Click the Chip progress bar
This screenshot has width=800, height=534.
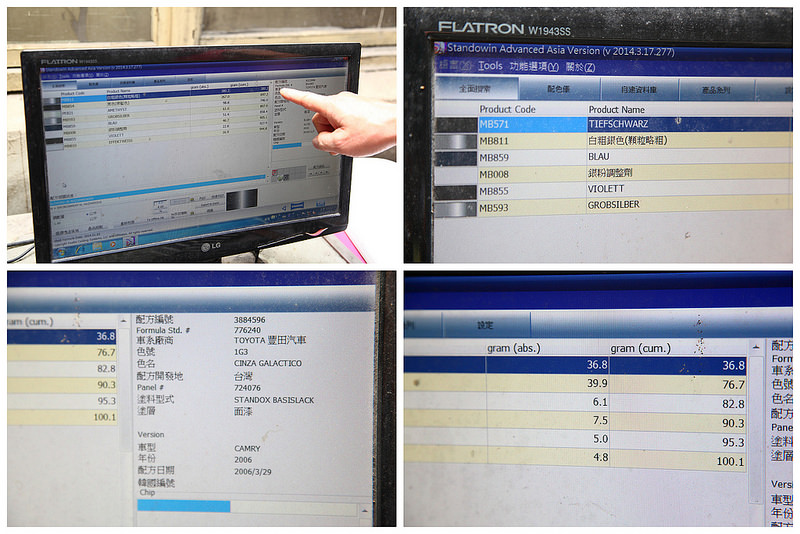click(247, 506)
